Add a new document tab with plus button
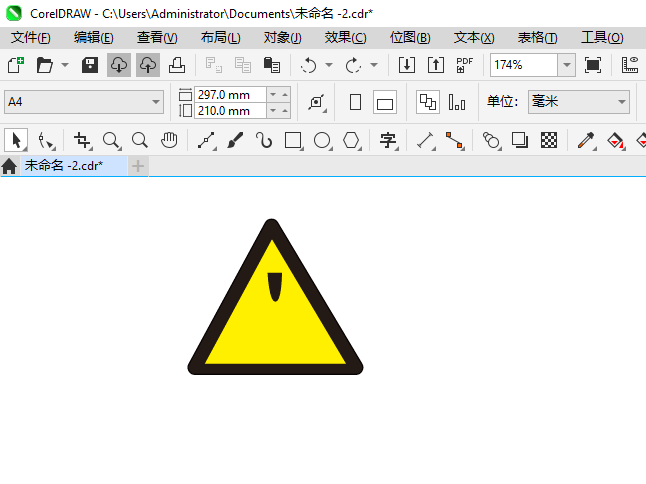 pyautogui.click(x=138, y=166)
